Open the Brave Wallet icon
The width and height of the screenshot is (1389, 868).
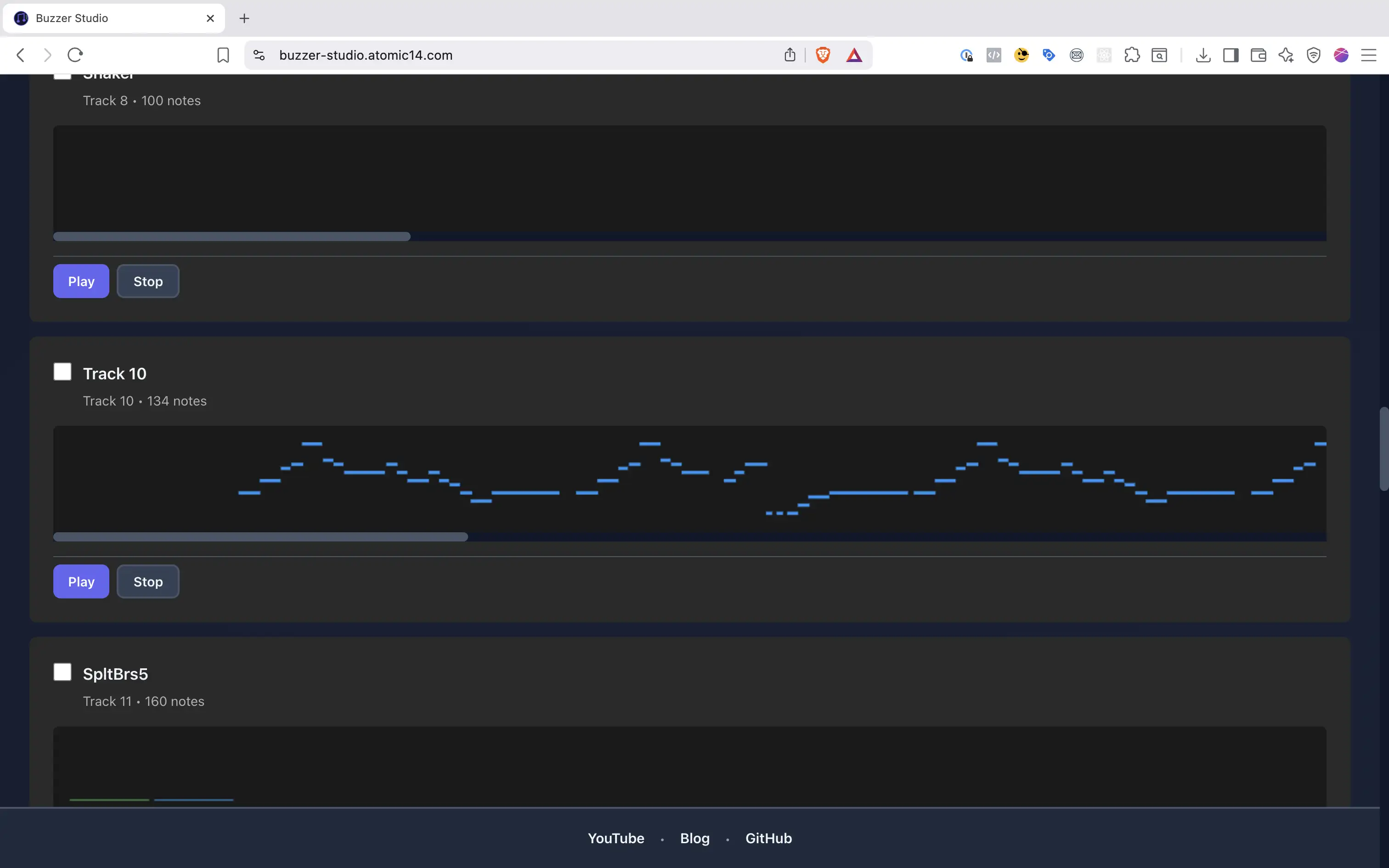click(1258, 55)
